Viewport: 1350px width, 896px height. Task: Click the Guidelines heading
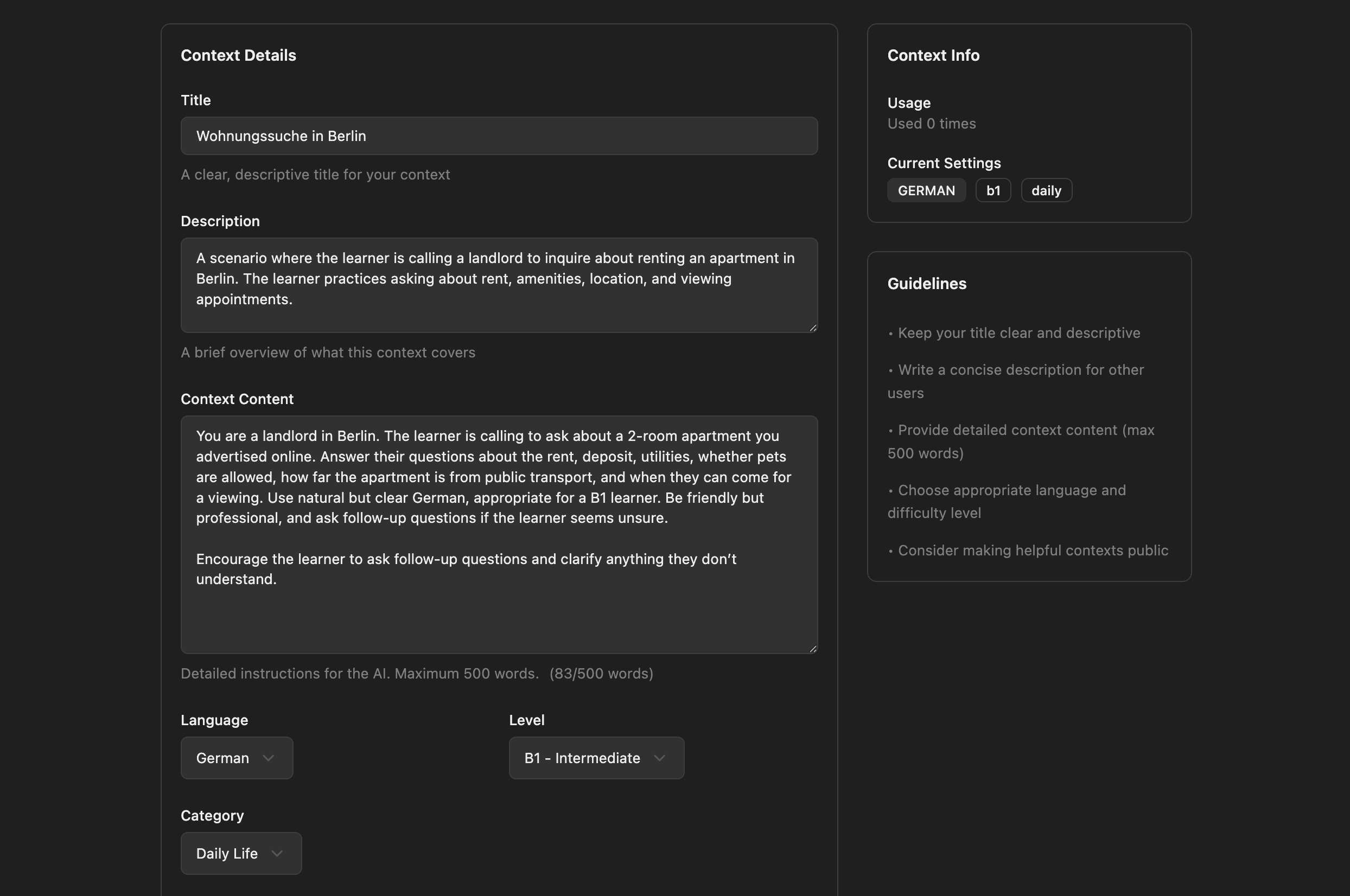(926, 284)
